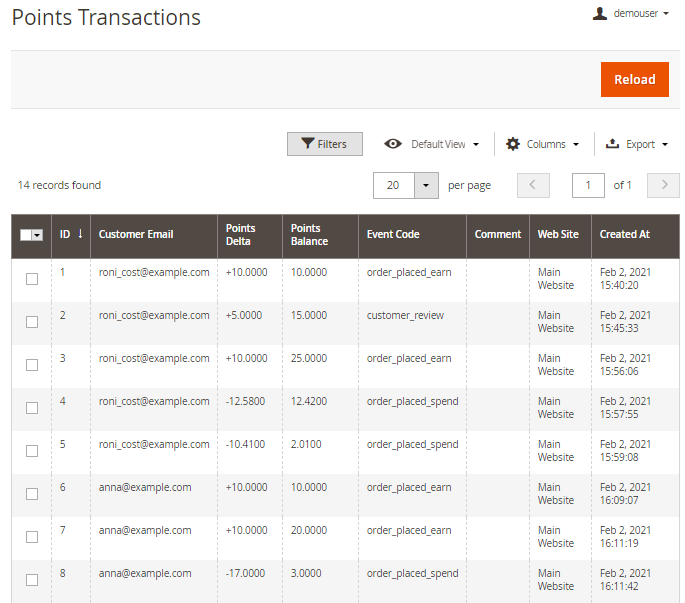This screenshot has width=685, height=603.
Task: Expand the mass-select header dropdown
Action: click(38, 235)
